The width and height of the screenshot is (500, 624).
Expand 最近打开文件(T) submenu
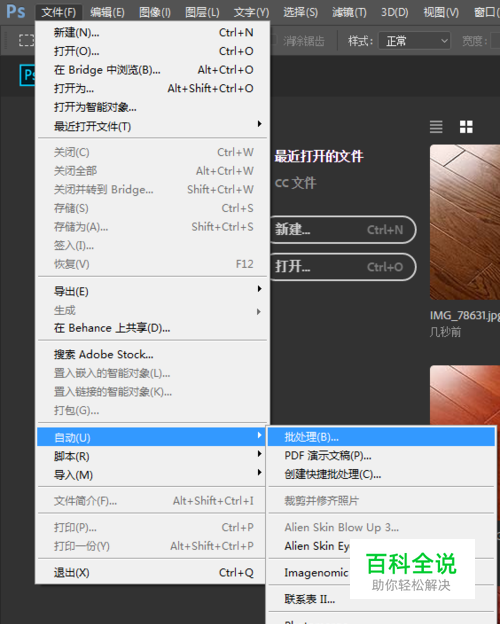[154, 126]
